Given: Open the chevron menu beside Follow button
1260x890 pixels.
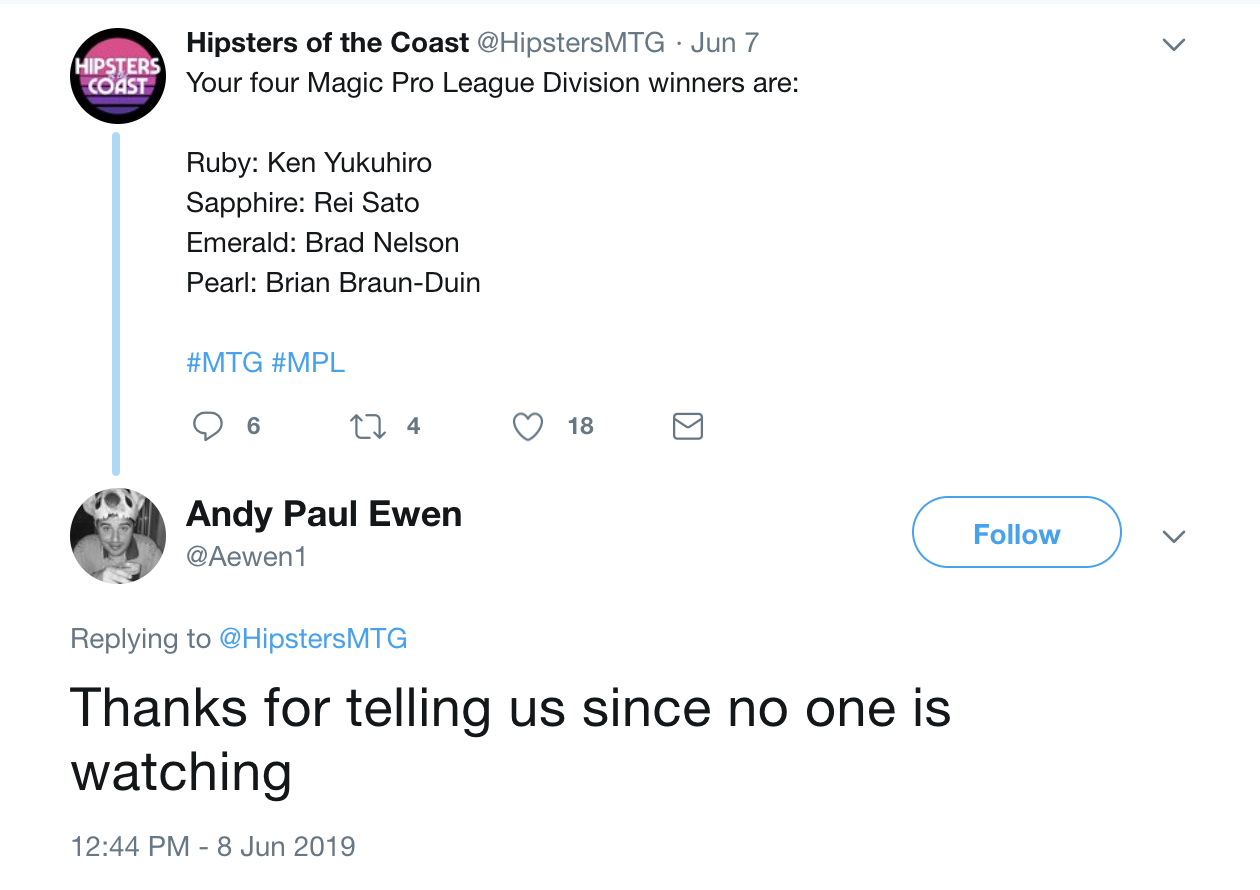Looking at the screenshot, I should pyautogui.click(x=1174, y=536).
